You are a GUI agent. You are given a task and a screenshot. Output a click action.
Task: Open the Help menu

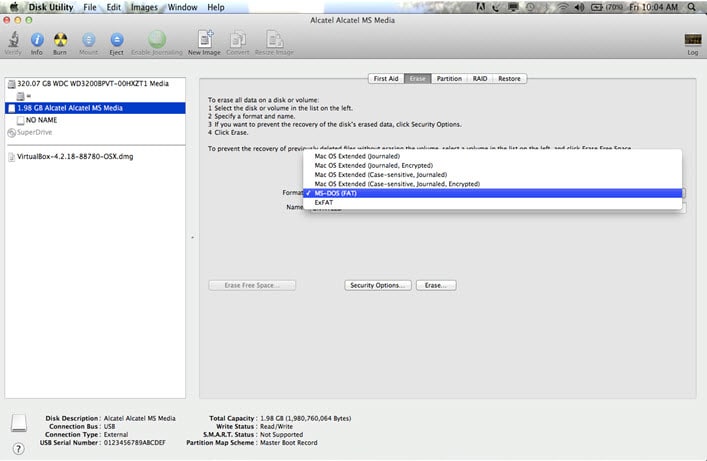(x=216, y=7)
